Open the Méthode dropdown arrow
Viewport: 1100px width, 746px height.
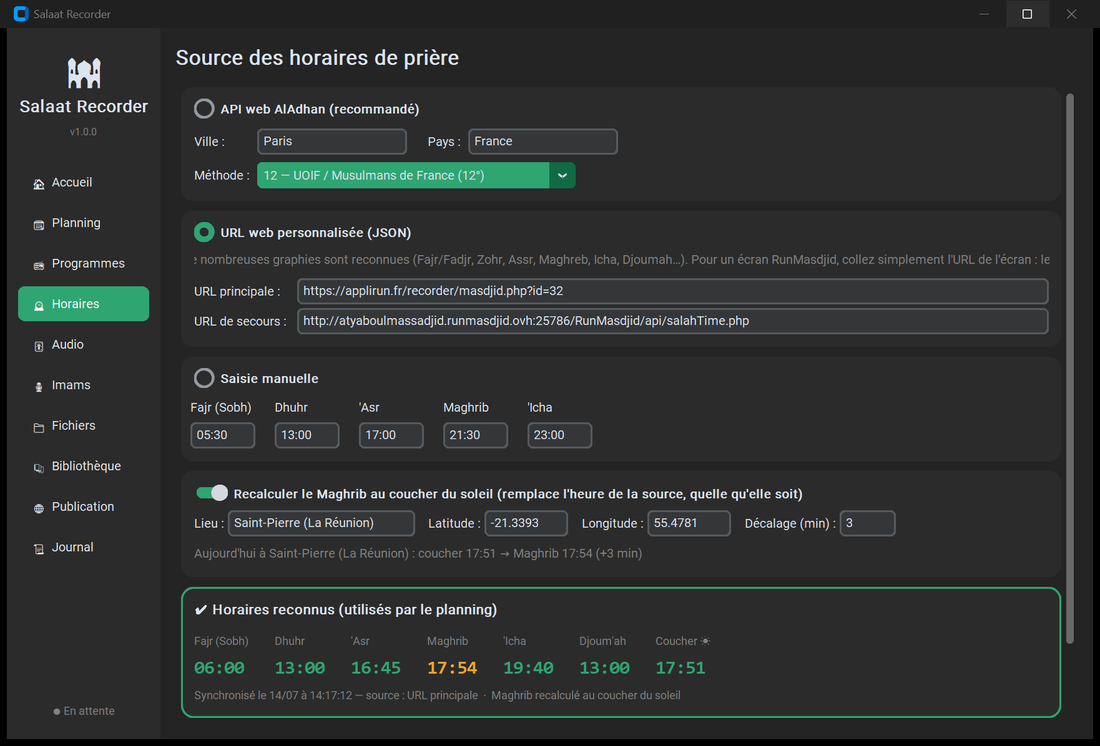click(x=562, y=175)
